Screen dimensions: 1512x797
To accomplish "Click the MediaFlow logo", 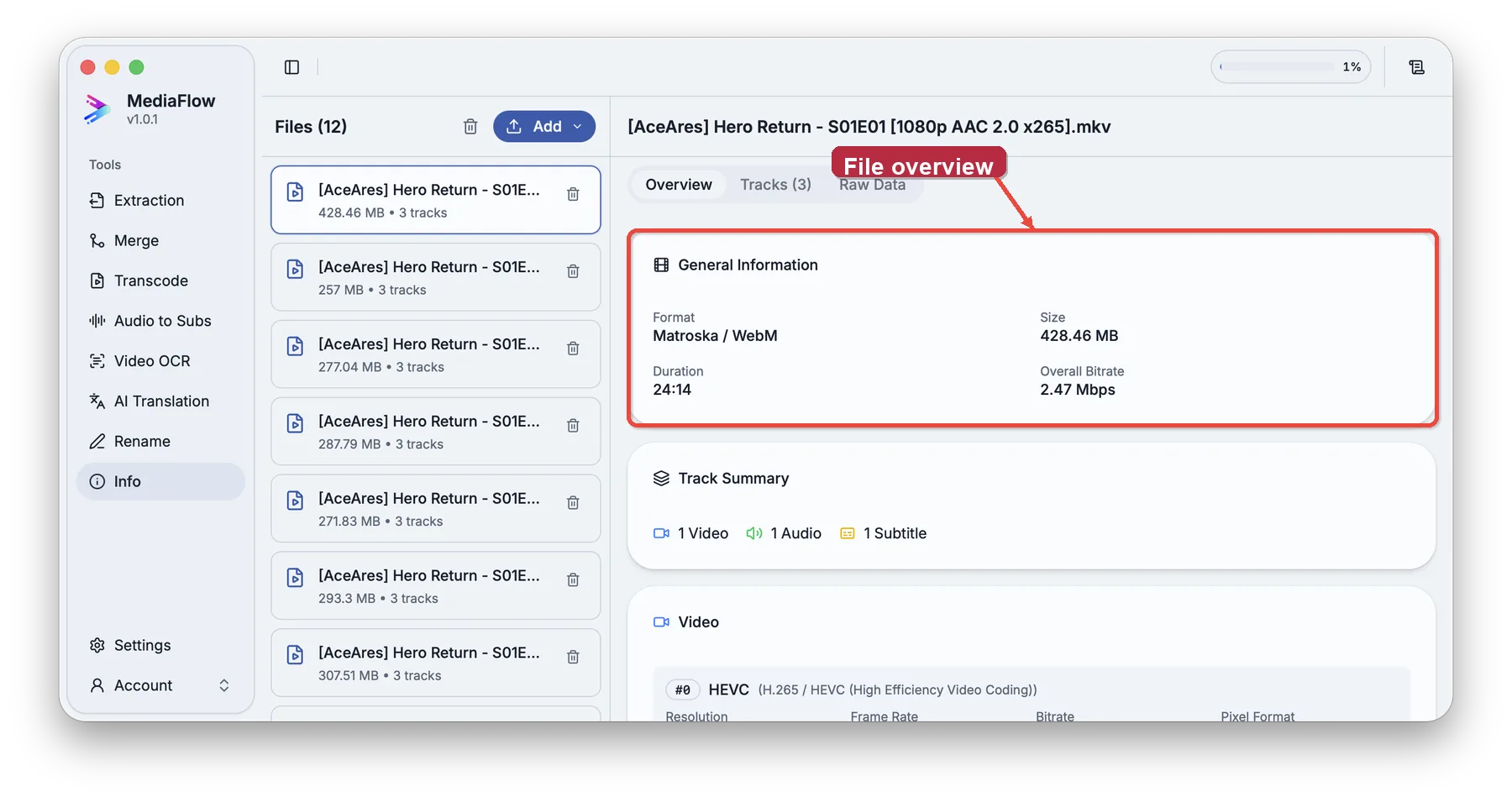I will (97, 109).
